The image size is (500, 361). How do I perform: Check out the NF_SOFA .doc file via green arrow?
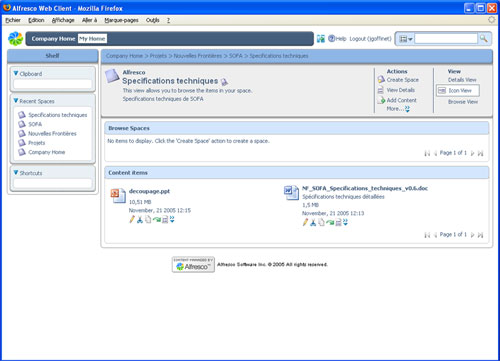click(x=330, y=223)
